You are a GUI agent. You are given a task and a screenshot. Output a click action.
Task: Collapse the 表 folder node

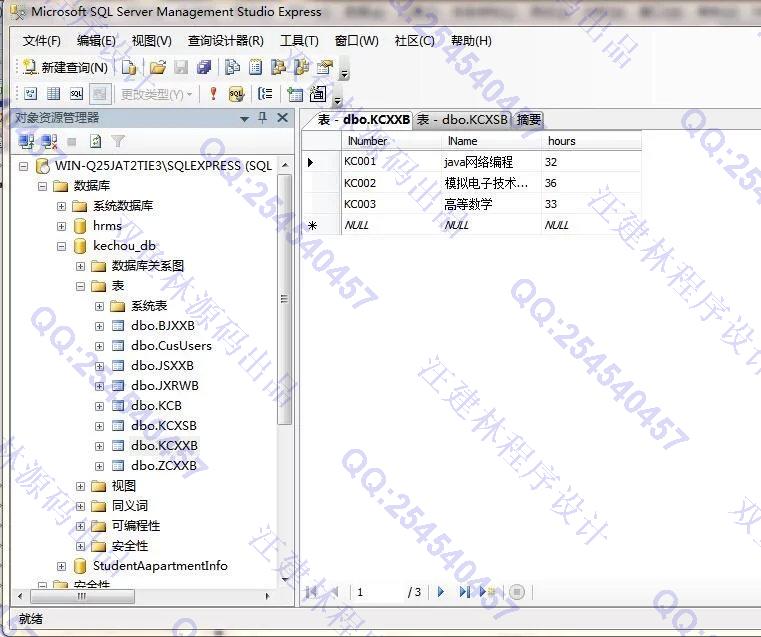80,286
